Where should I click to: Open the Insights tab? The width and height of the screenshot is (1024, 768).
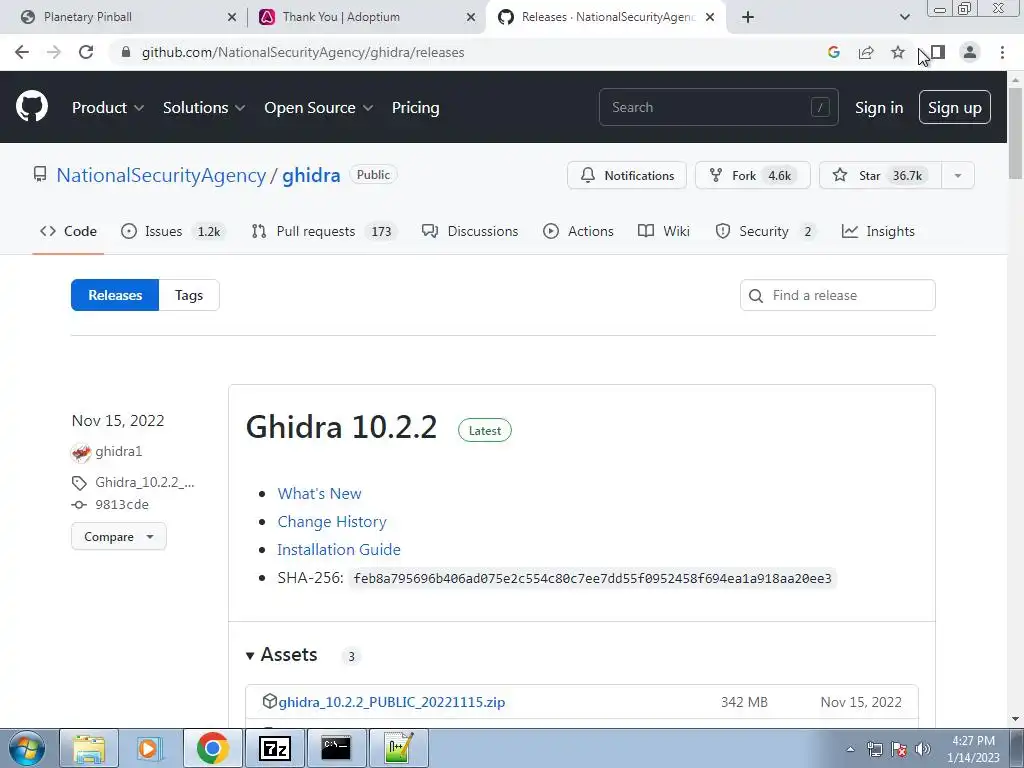click(878, 231)
